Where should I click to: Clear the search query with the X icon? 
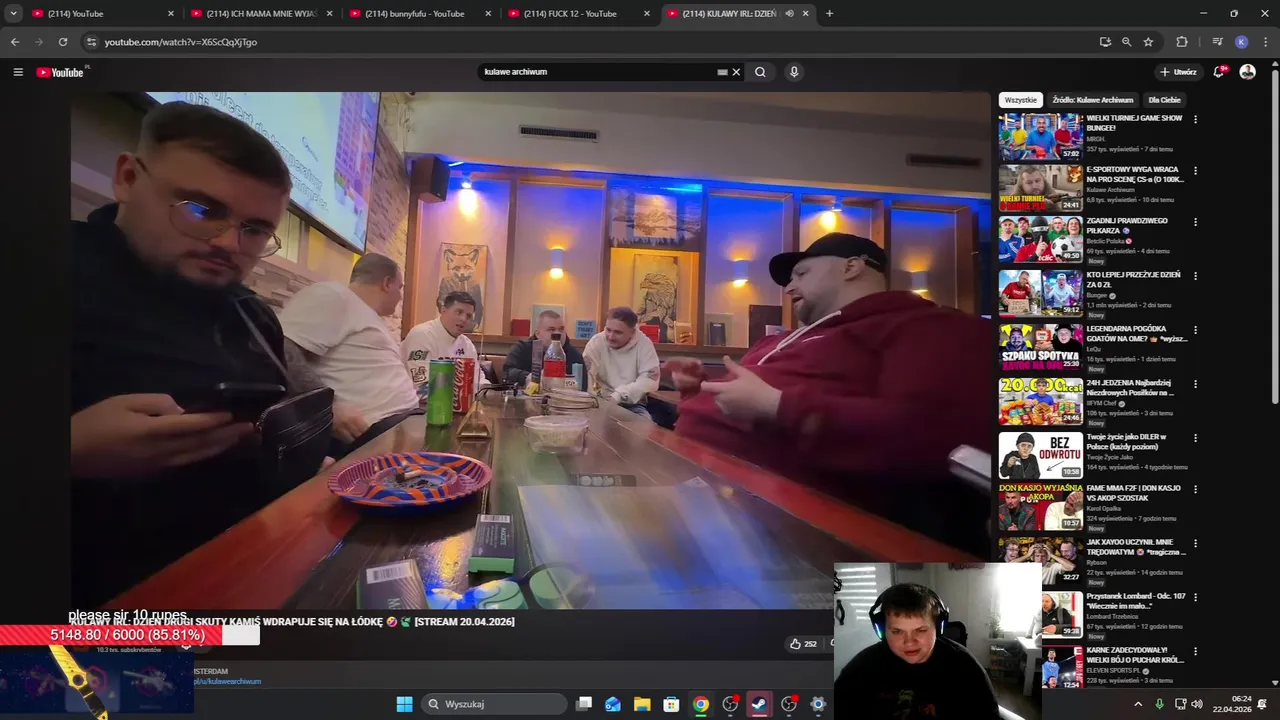[x=736, y=72]
